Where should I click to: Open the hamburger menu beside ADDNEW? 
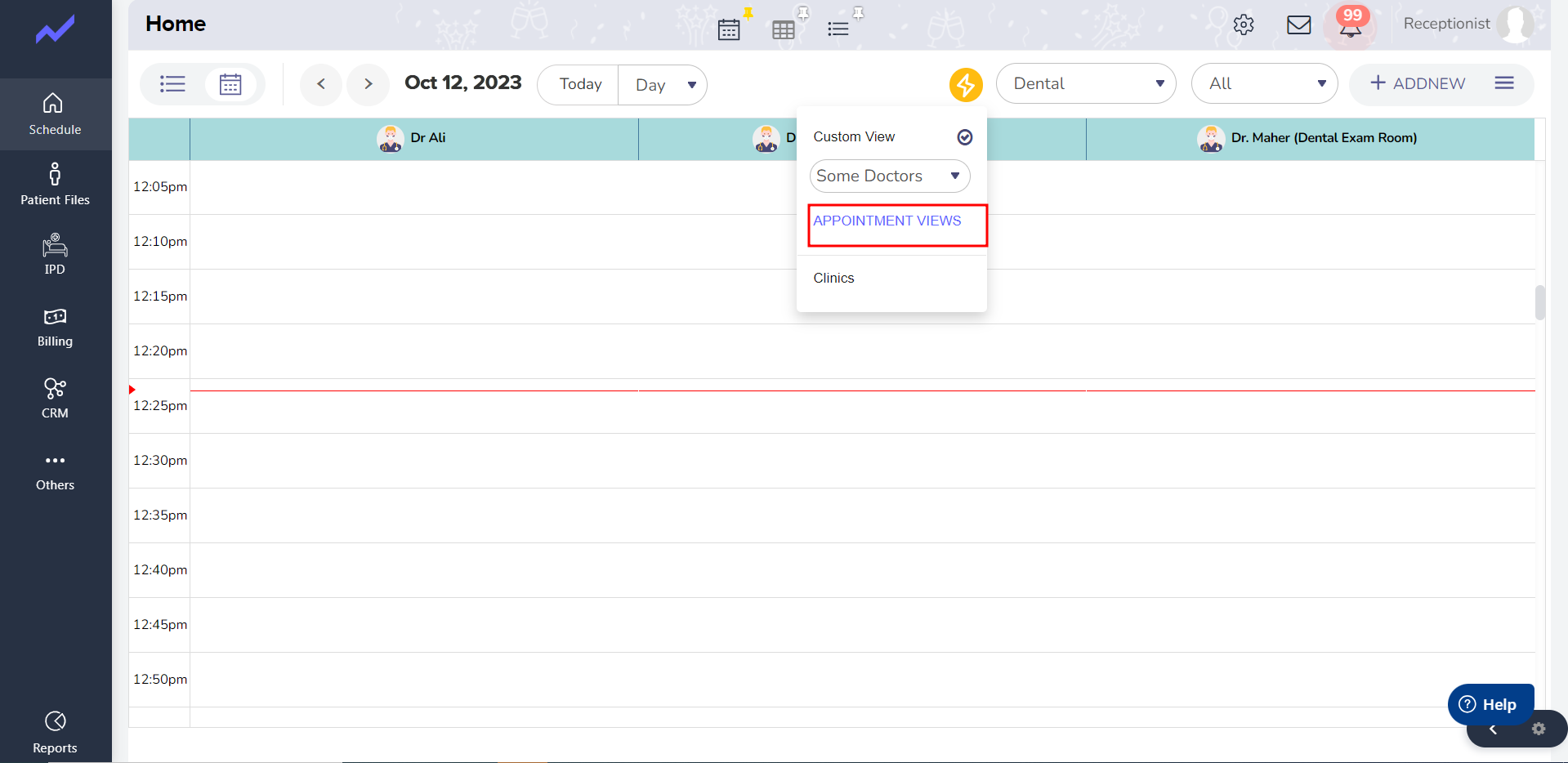[1504, 83]
